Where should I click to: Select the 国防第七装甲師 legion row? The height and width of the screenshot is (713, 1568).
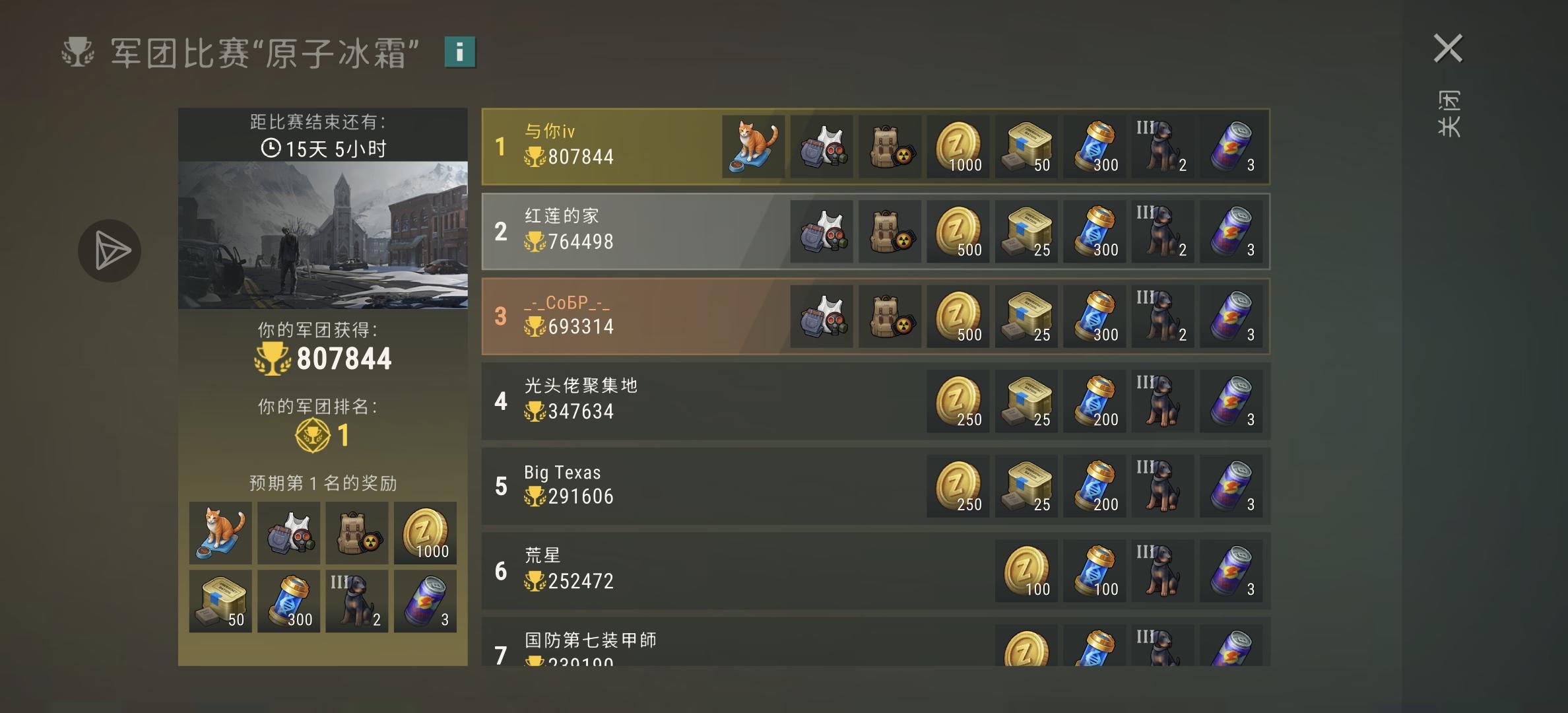click(876, 642)
